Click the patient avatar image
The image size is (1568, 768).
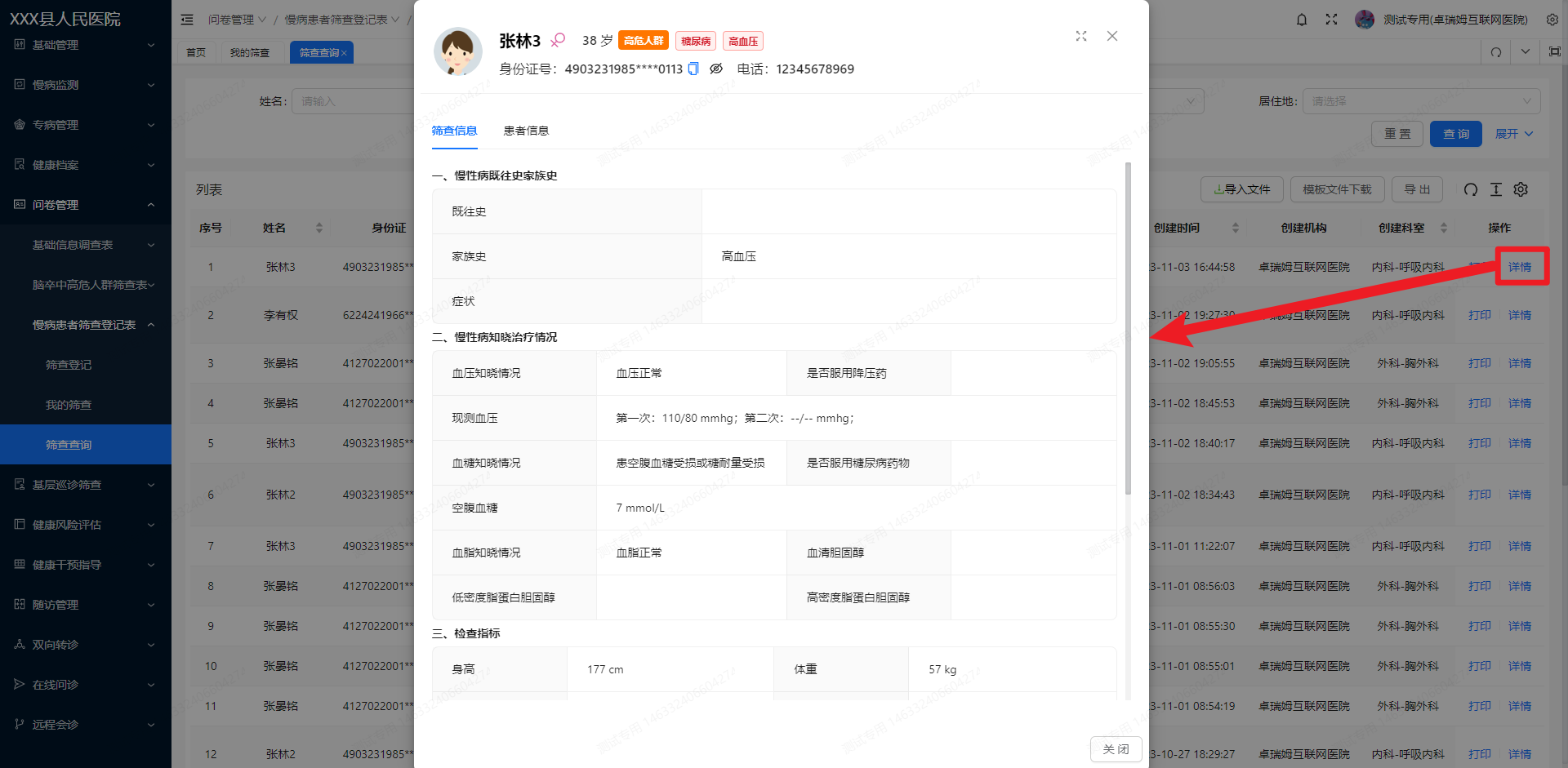[457, 51]
